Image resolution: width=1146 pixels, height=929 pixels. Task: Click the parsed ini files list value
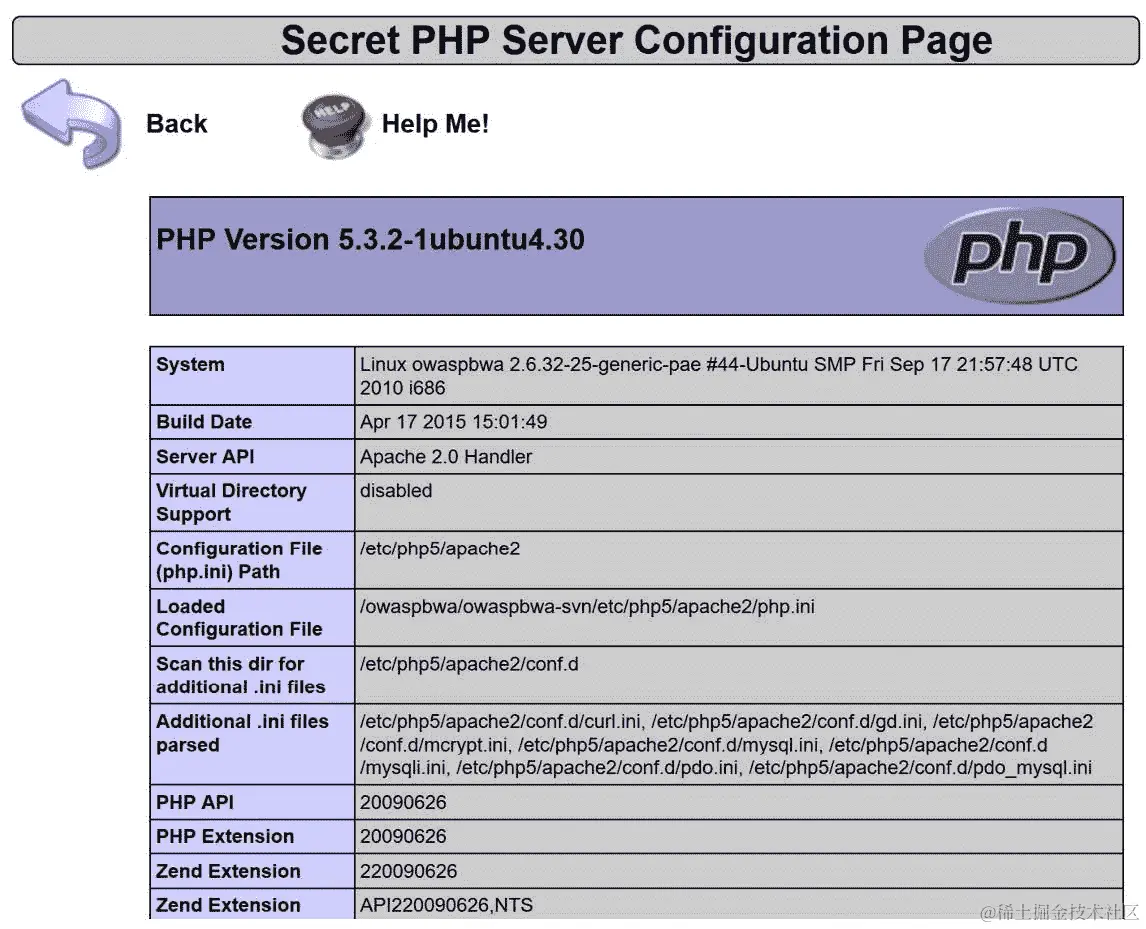click(726, 745)
